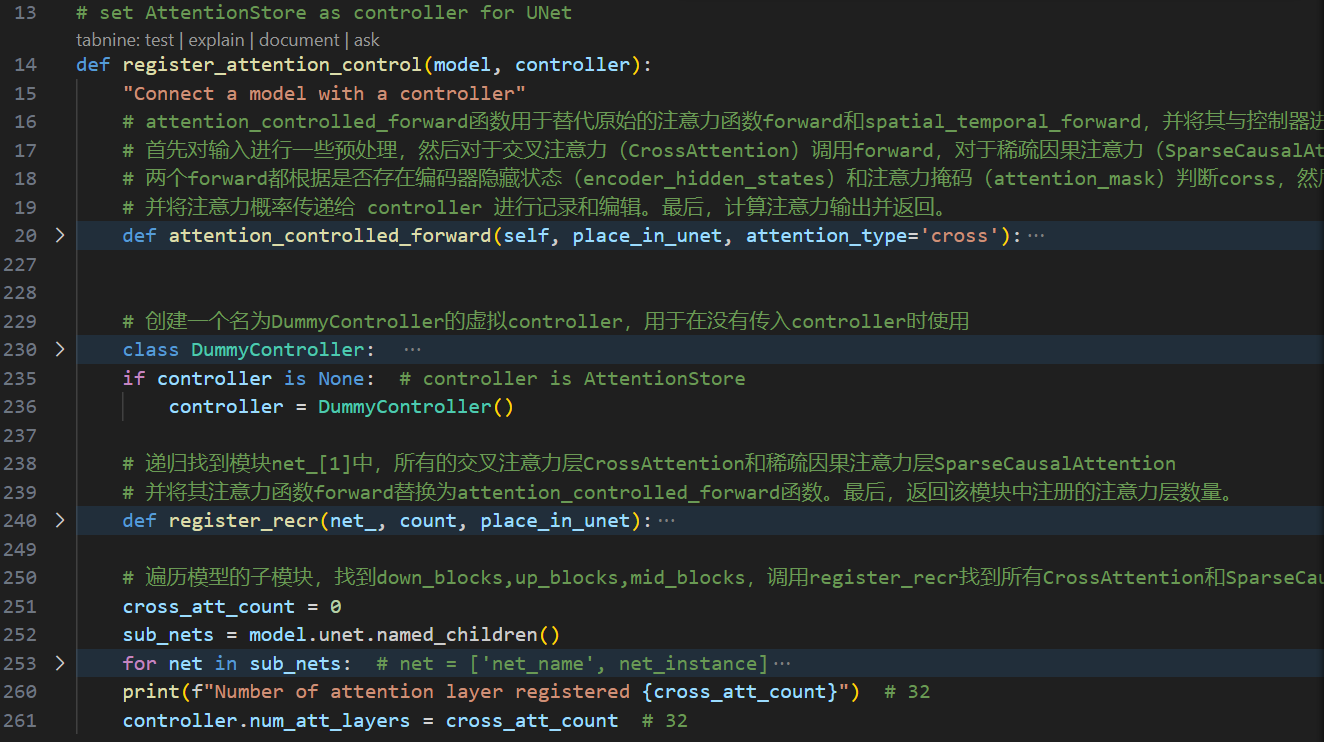This screenshot has width=1324, height=742.
Task: Click the print statement on line 260
Action: pos(491,692)
